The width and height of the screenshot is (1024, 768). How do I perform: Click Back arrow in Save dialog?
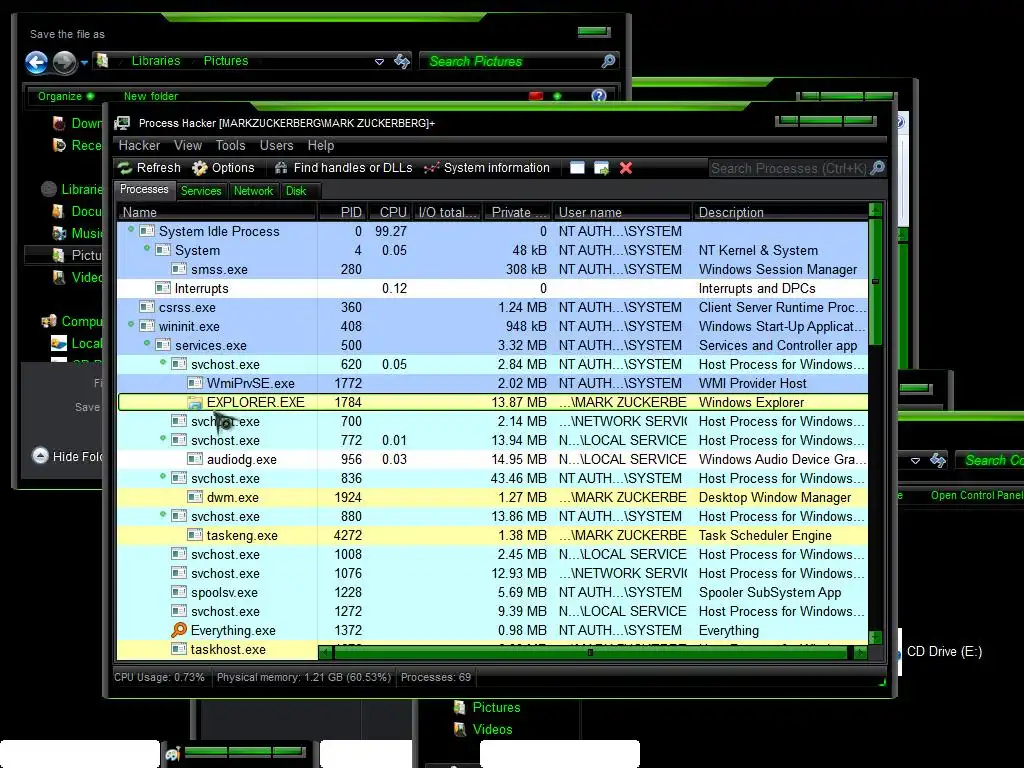[37, 63]
